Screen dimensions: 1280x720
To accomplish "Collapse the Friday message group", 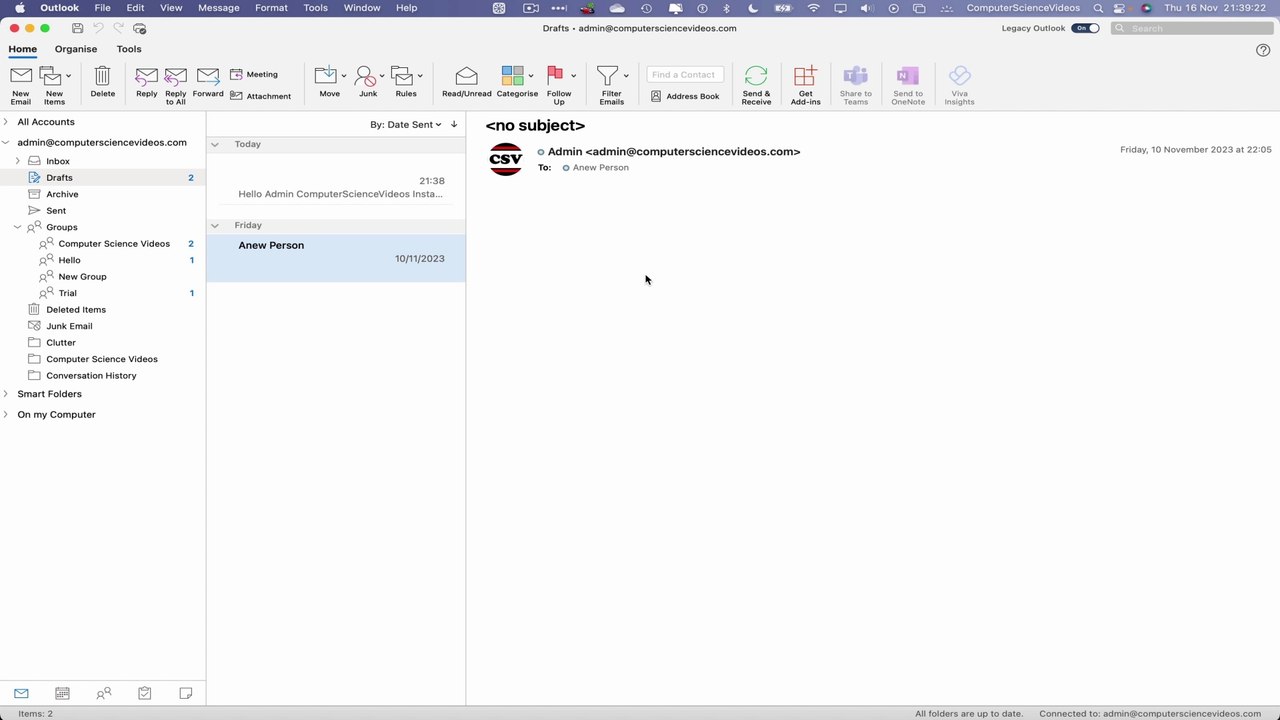I will [x=214, y=225].
